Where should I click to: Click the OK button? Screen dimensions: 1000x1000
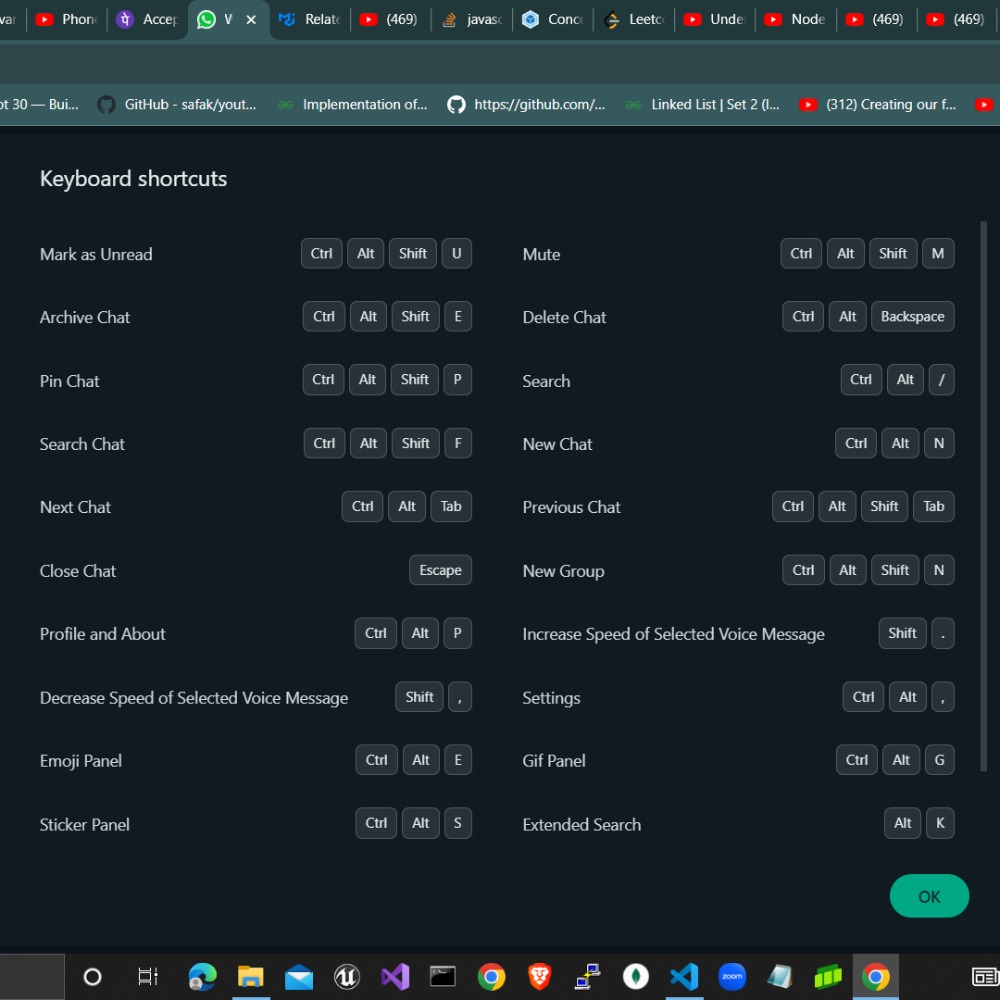pyautogui.click(x=929, y=896)
